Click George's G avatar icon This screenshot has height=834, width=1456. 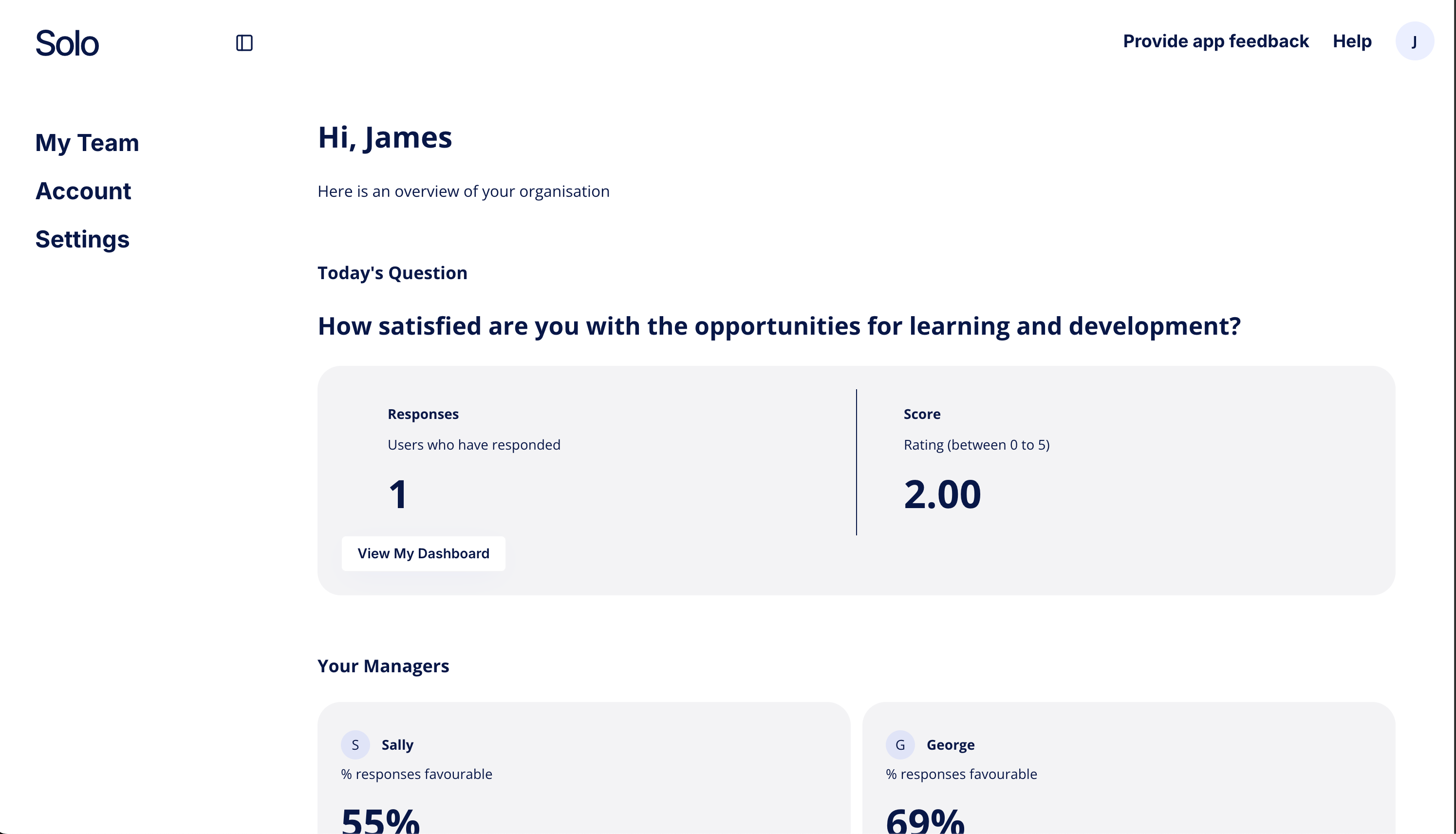point(900,745)
